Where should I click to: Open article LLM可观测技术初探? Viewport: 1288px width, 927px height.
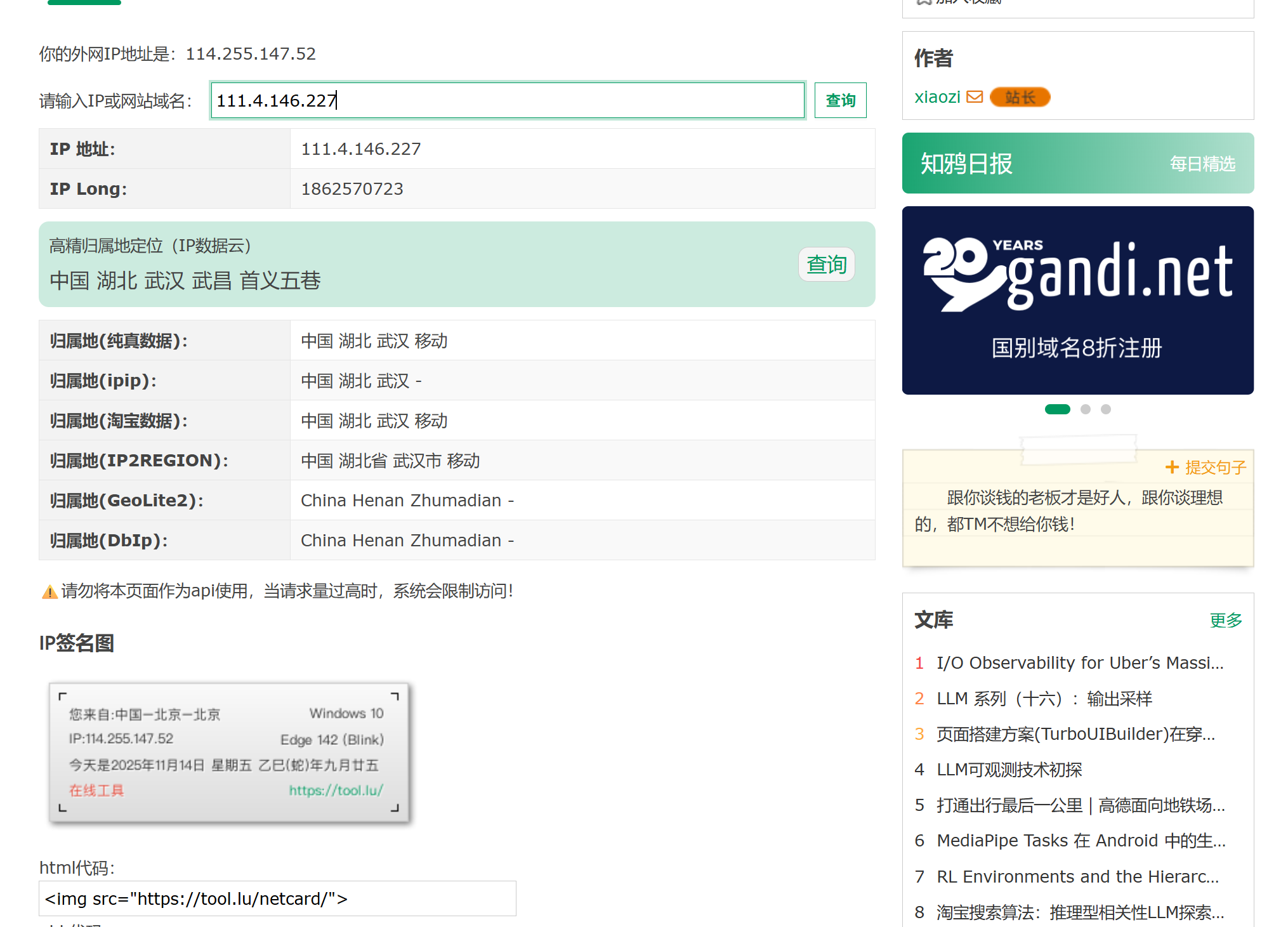[x=1009, y=770]
